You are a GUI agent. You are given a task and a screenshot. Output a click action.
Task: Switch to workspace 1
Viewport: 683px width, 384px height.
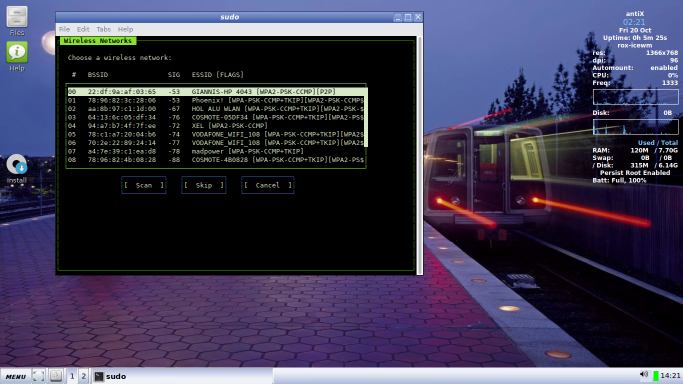point(72,376)
